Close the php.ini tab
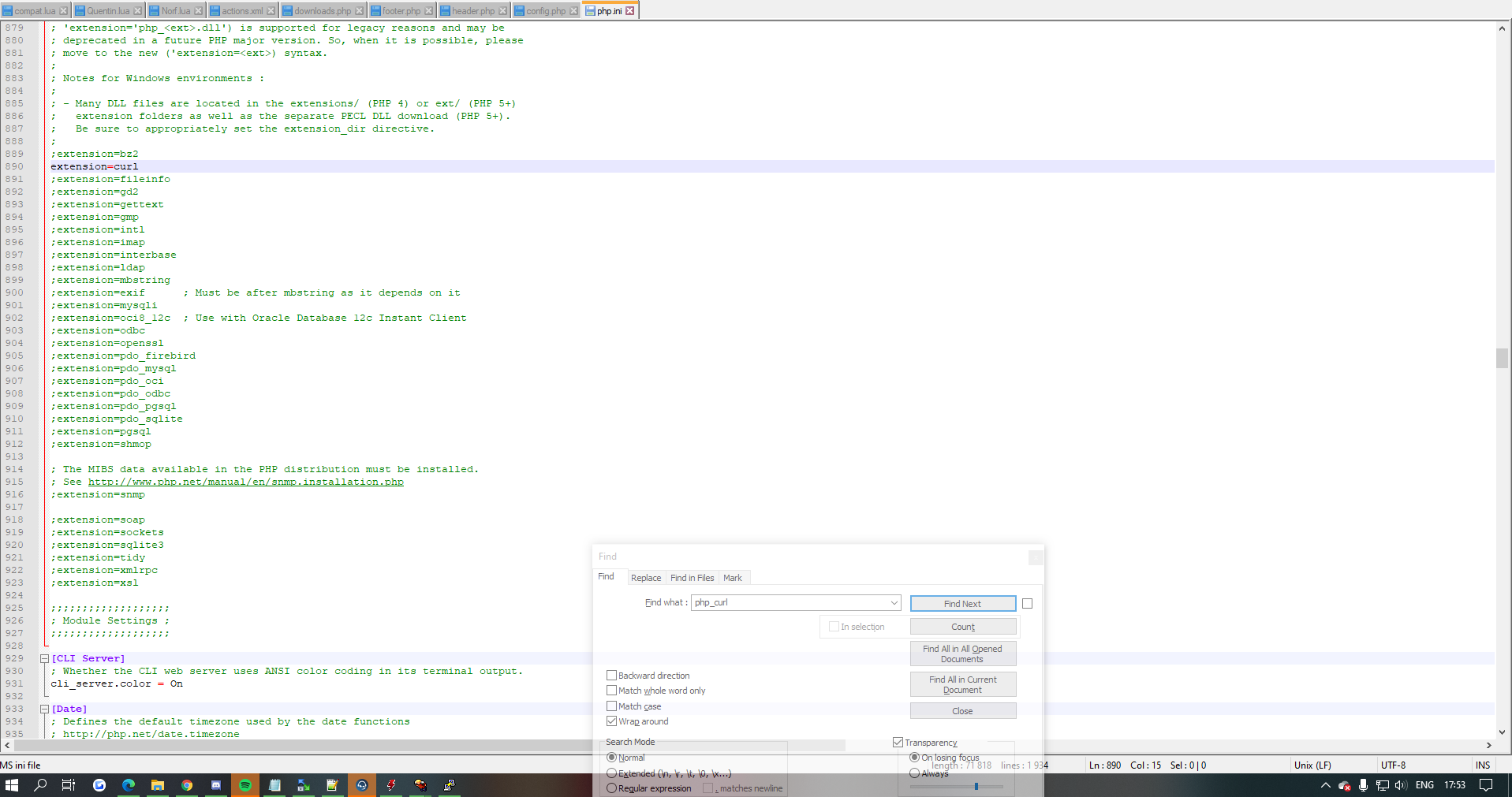The width and height of the screenshot is (1512, 797). (x=630, y=11)
